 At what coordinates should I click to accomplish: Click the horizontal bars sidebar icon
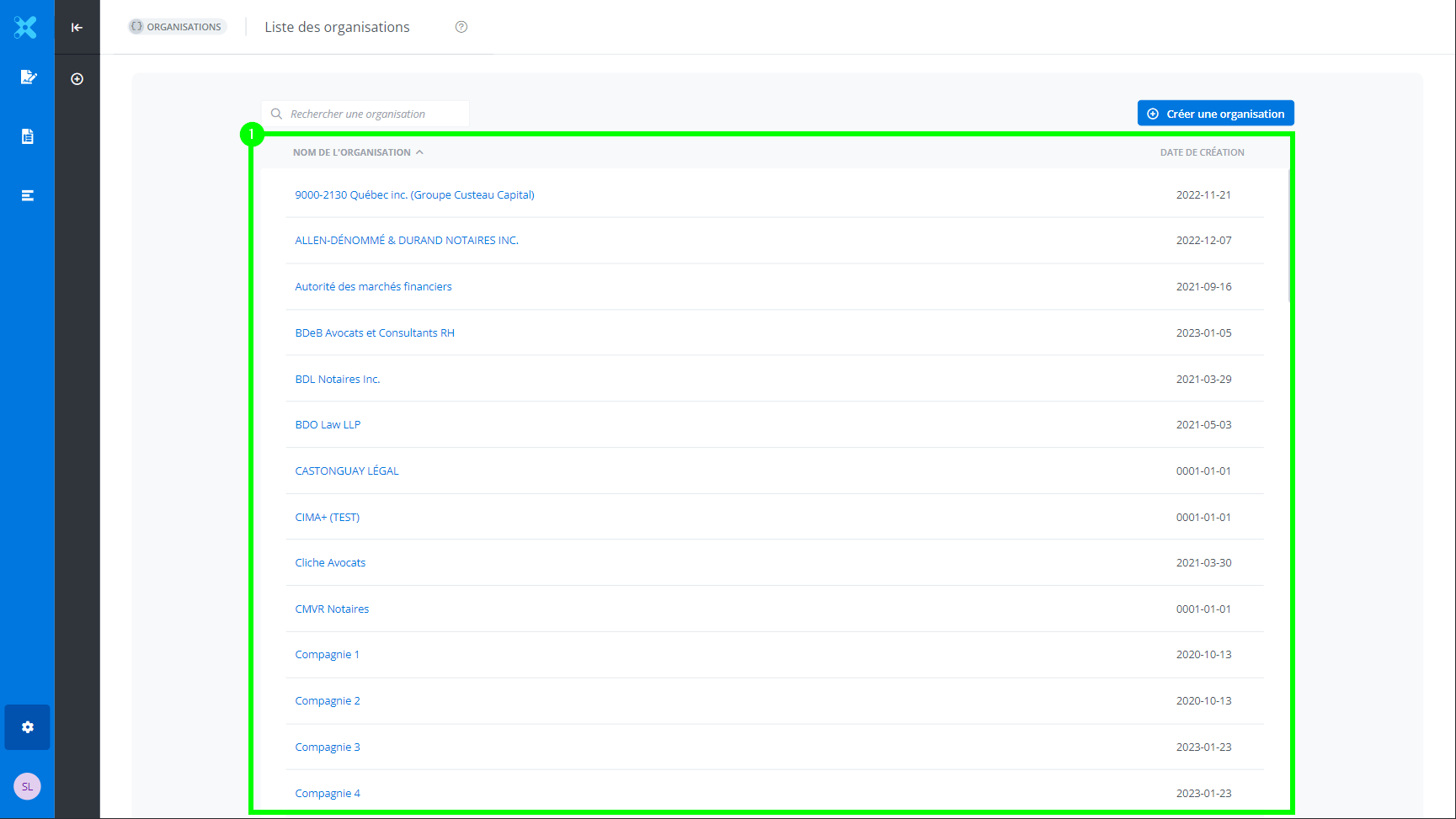(28, 195)
